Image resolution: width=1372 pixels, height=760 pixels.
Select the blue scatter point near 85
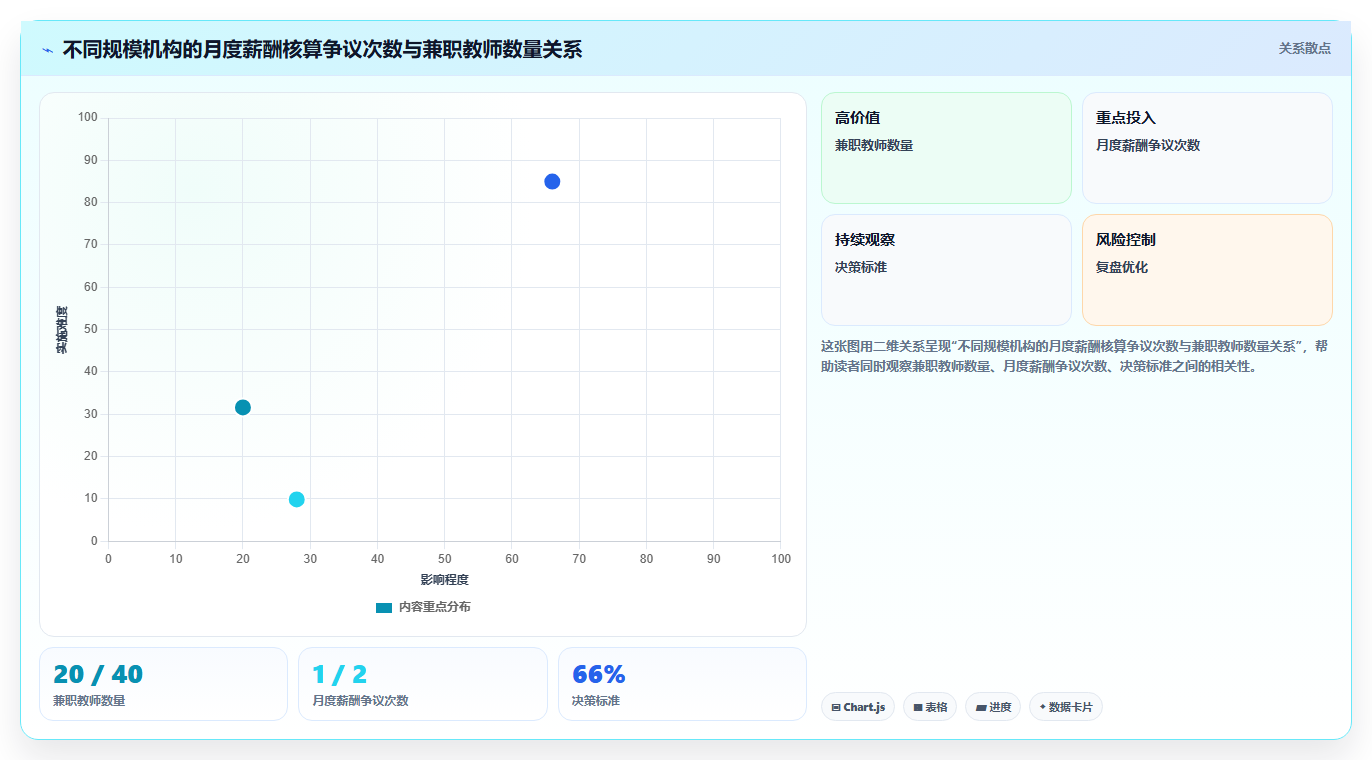coord(552,181)
